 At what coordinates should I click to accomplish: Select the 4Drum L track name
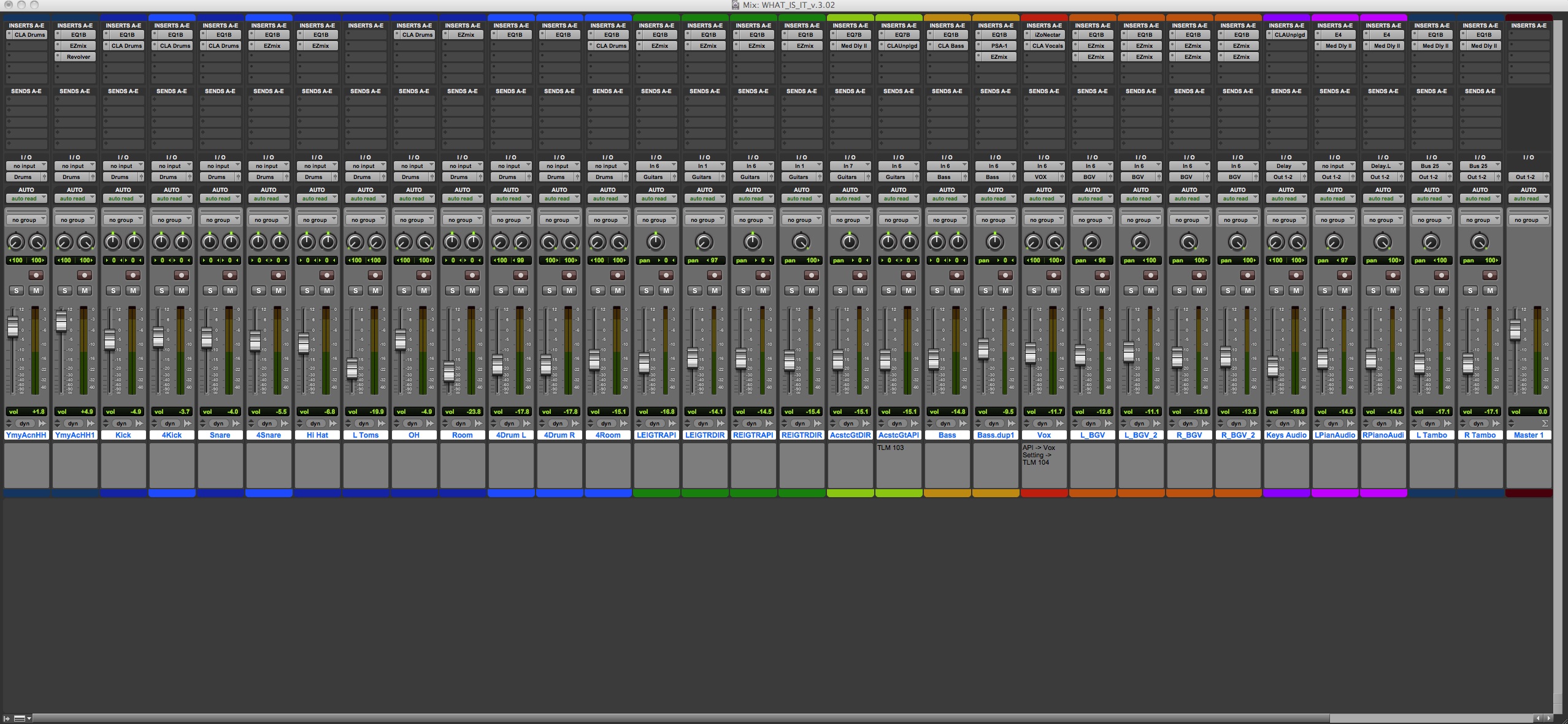tap(511, 435)
